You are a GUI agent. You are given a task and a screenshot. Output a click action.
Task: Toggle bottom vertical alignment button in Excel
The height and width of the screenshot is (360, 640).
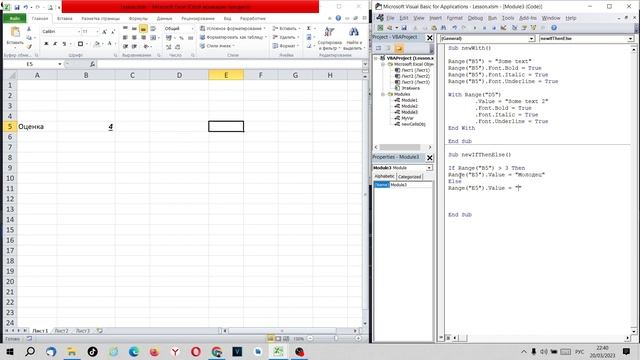tap(143, 28)
